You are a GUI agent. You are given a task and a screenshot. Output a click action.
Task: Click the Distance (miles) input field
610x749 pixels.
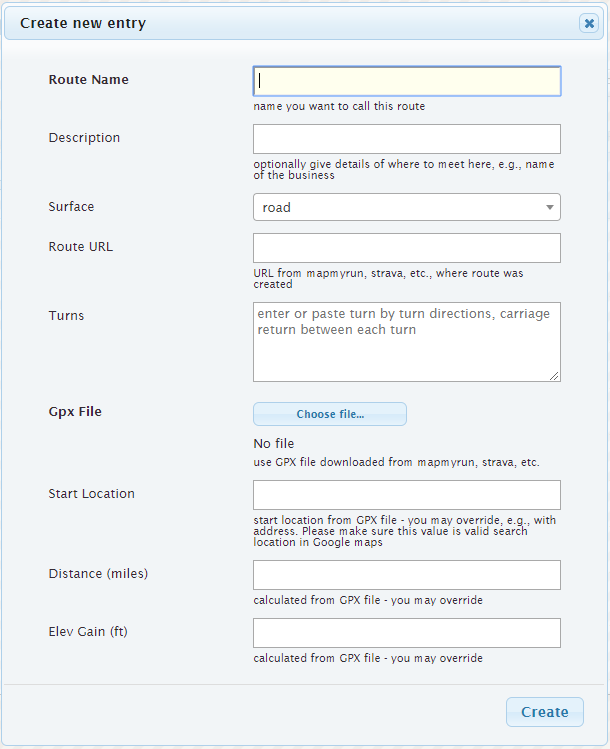[x=407, y=575]
